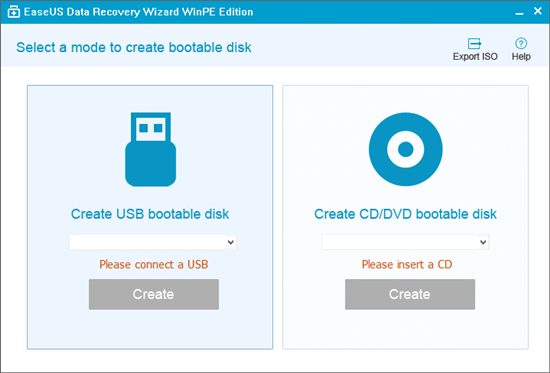Click the EaseUS app logo in title bar

[x=14, y=12]
